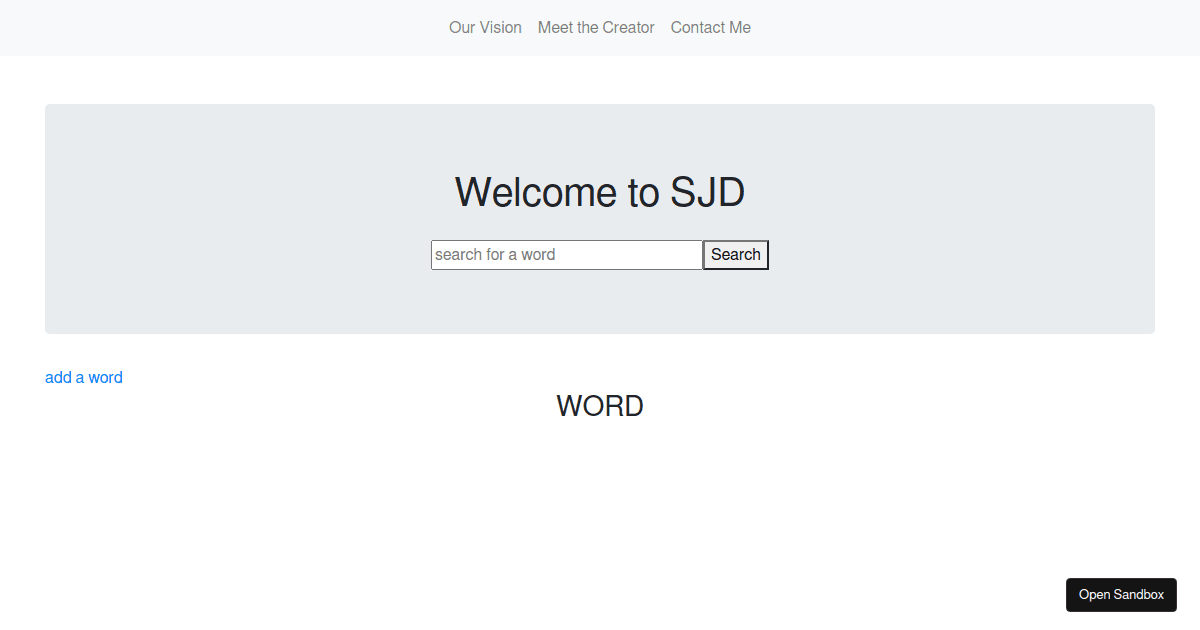The image size is (1200, 630).
Task: Go to Meet the Creator
Action: point(596,28)
